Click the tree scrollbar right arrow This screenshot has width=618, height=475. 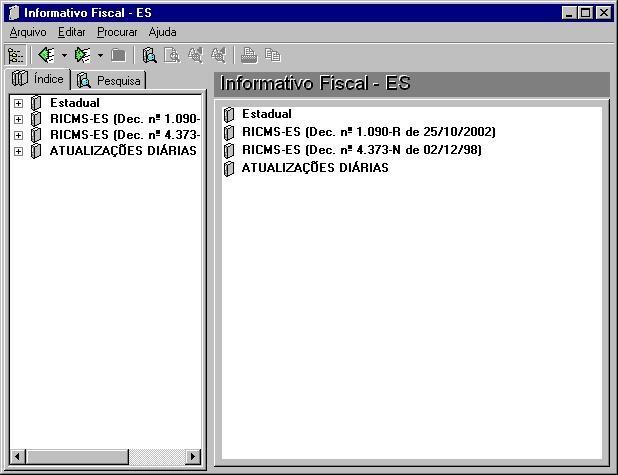click(x=193, y=457)
